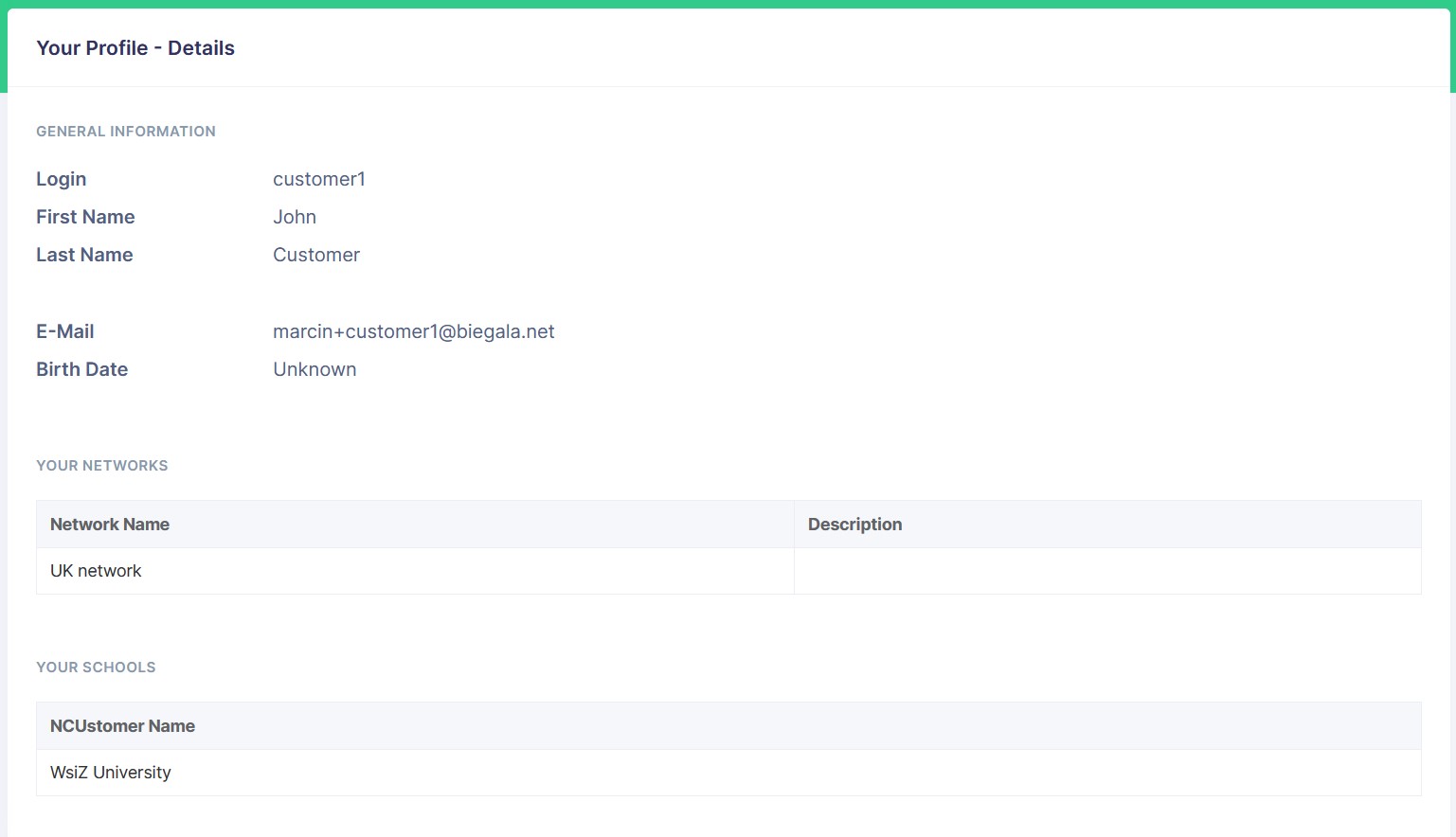The height and width of the screenshot is (837, 1456).
Task: Click the NCUstomer Name column header
Action: [122, 726]
